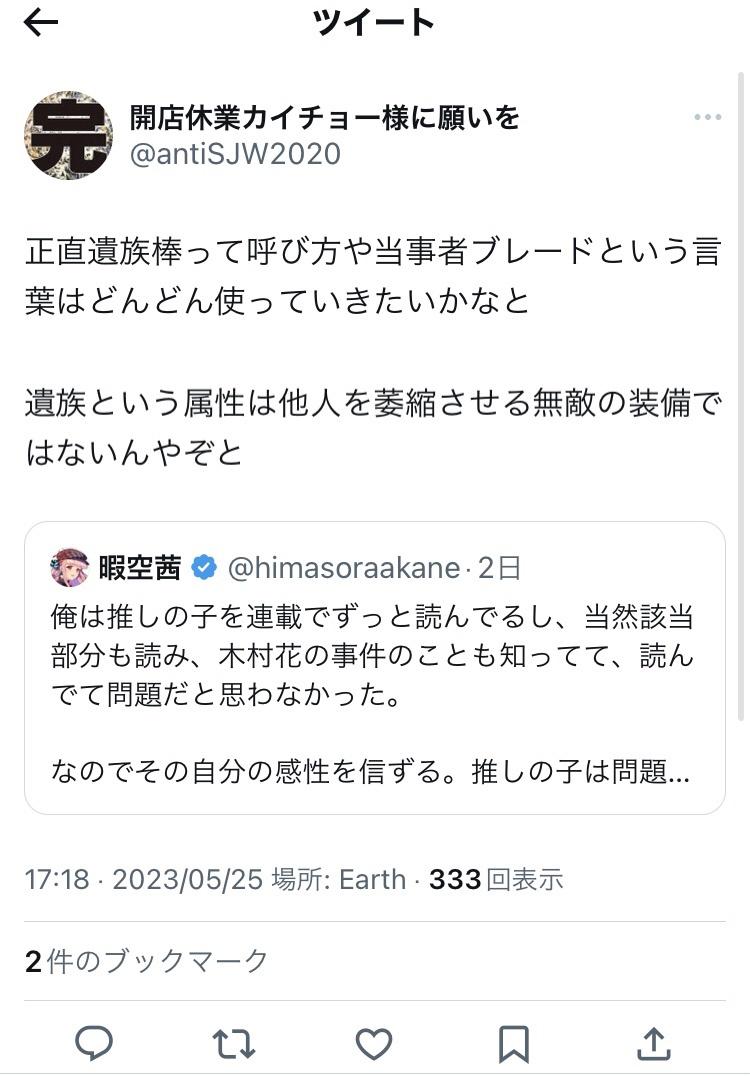750x1076 pixels.
Task: Like the tweet with heart icon
Action: (374, 1044)
